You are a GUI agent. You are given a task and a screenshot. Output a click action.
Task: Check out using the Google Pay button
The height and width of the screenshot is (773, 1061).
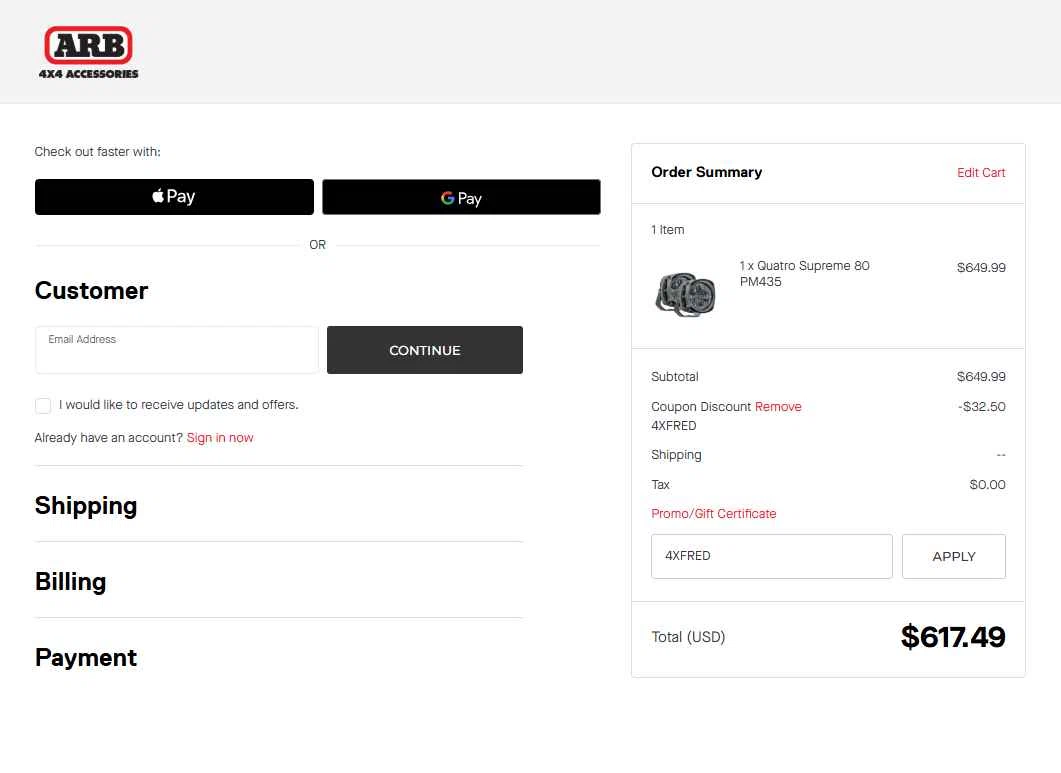tap(461, 197)
